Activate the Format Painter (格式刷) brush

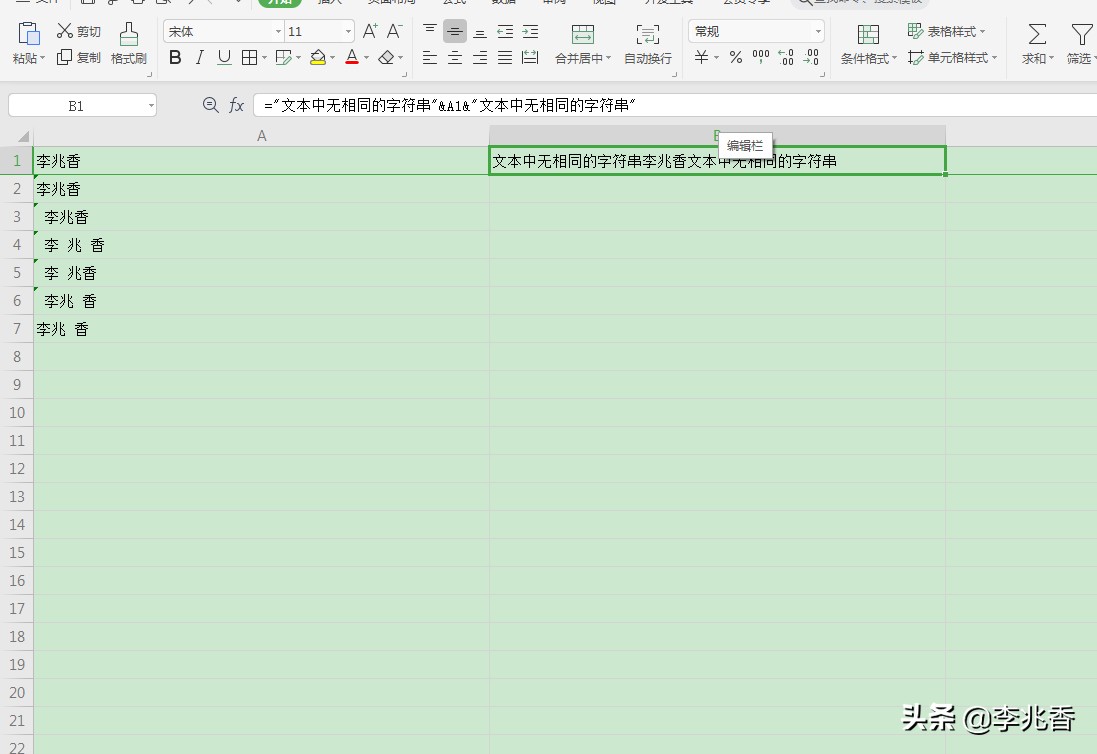(129, 34)
